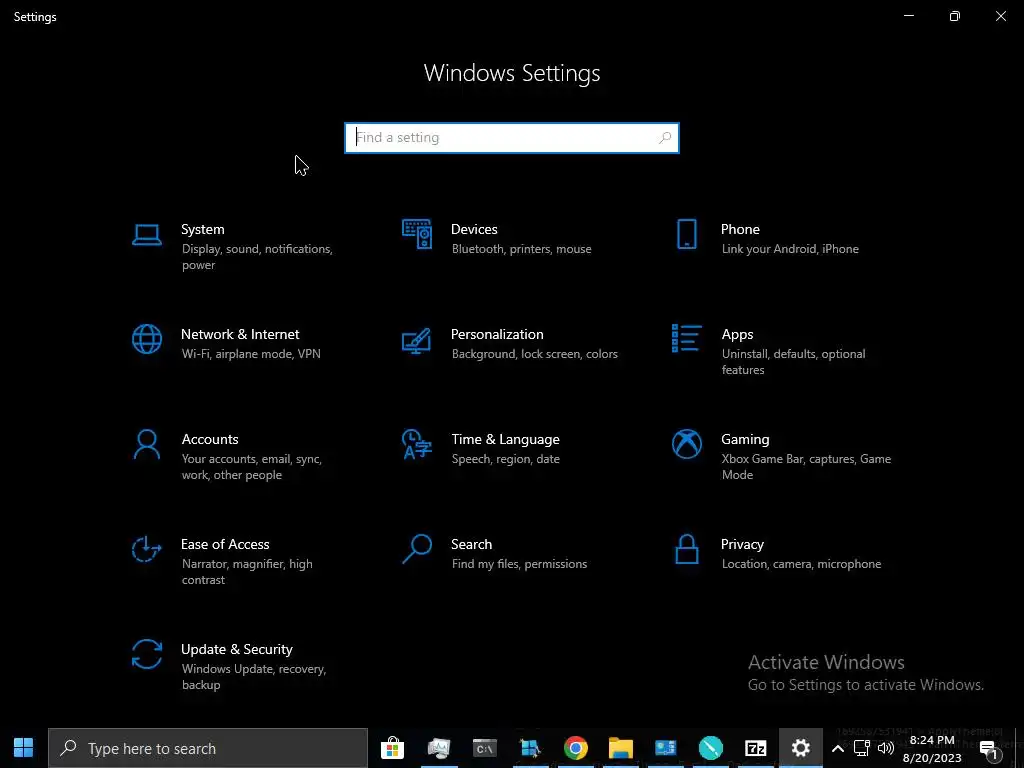Open the Update & Security heading

(x=236, y=650)
